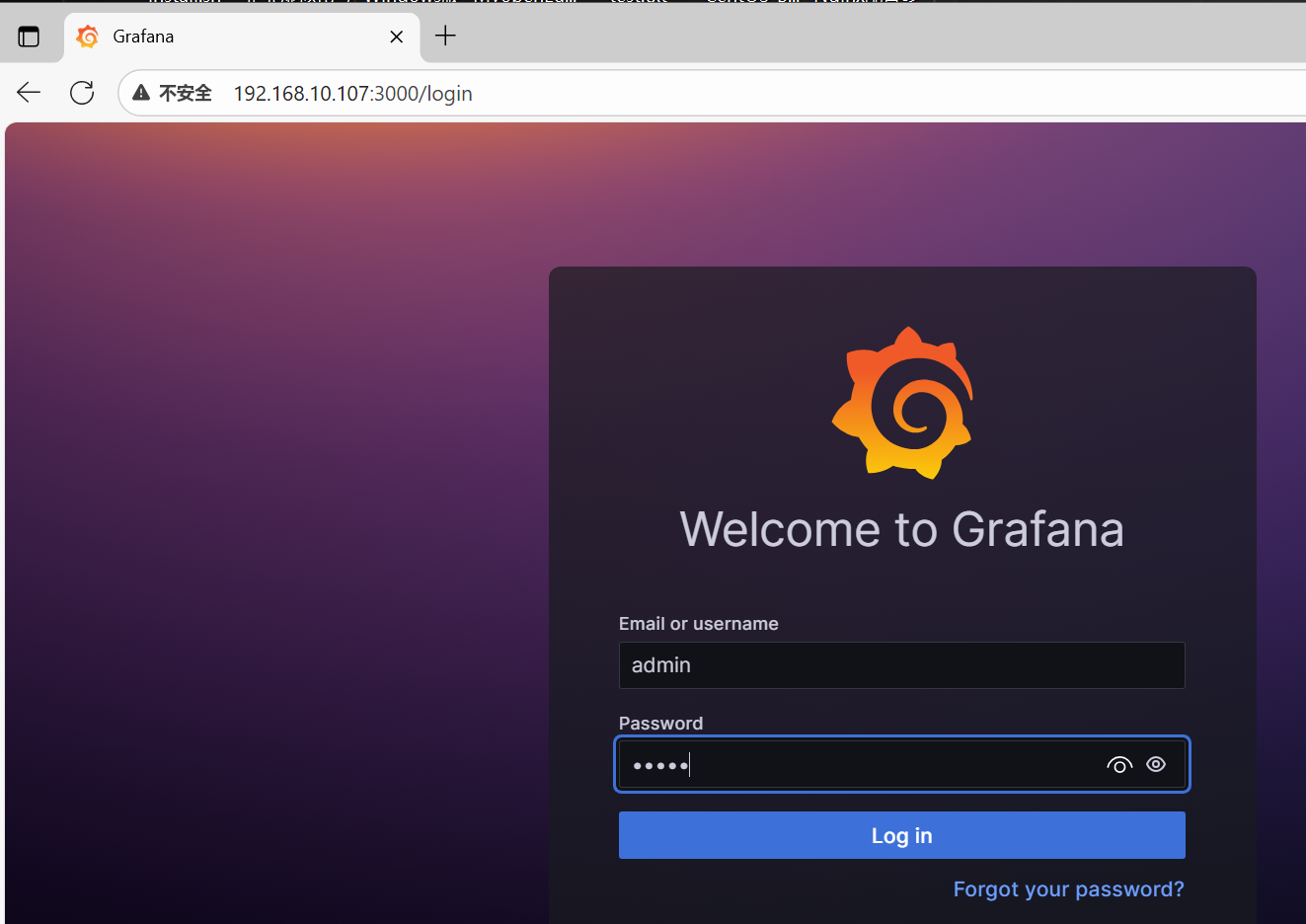Focus the Password input field
Viewport: 1306px width, 924px height.
point(902,764)
